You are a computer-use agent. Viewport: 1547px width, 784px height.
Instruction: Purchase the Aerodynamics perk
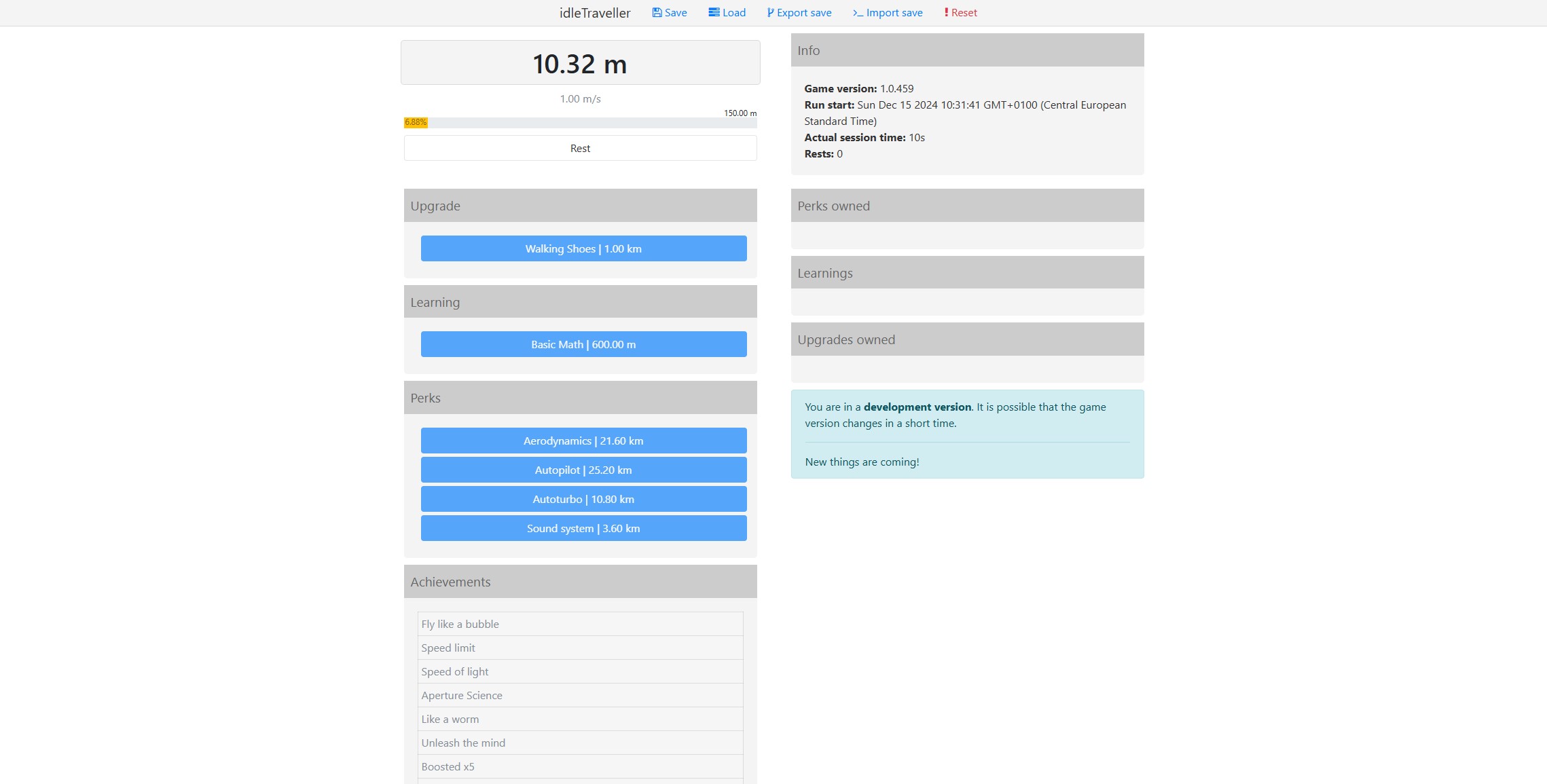pyautogui.click(x=584, y=441)
